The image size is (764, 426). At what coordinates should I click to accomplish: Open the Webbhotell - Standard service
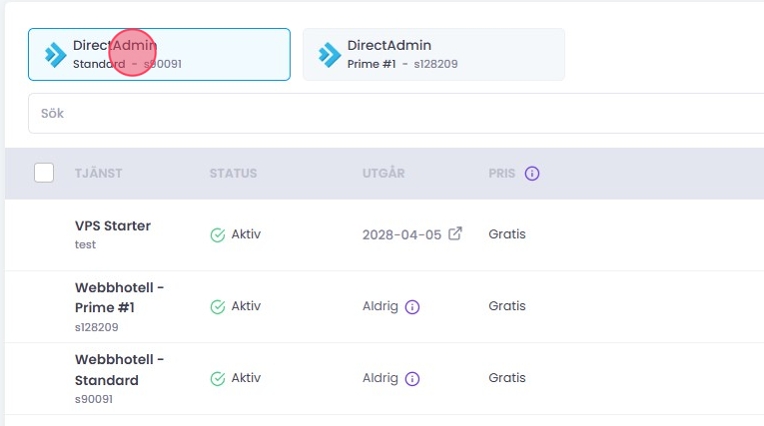pyautogui.click(x=119, y=369)
